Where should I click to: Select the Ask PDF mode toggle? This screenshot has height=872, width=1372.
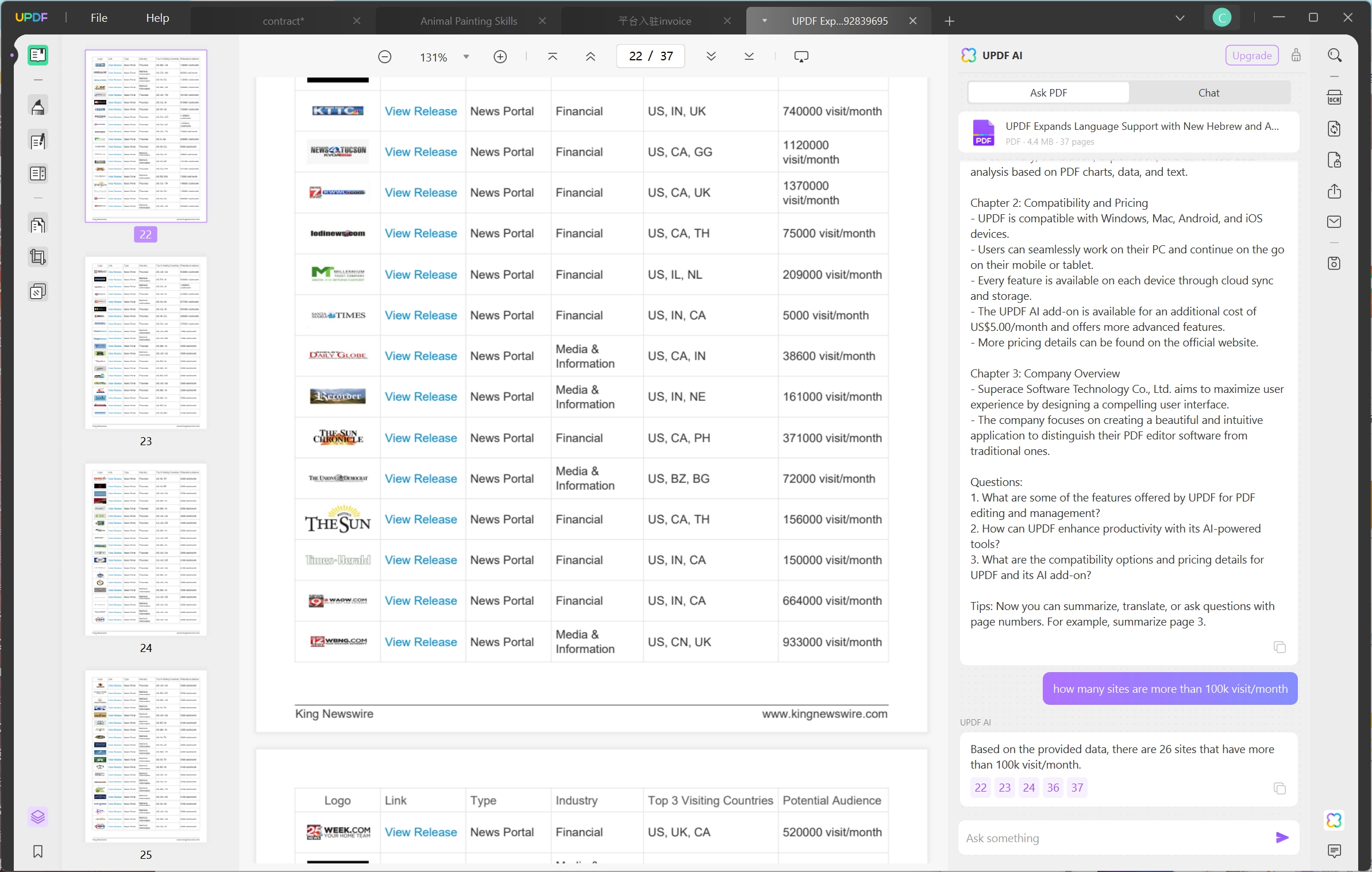(x=1048, y=92)
